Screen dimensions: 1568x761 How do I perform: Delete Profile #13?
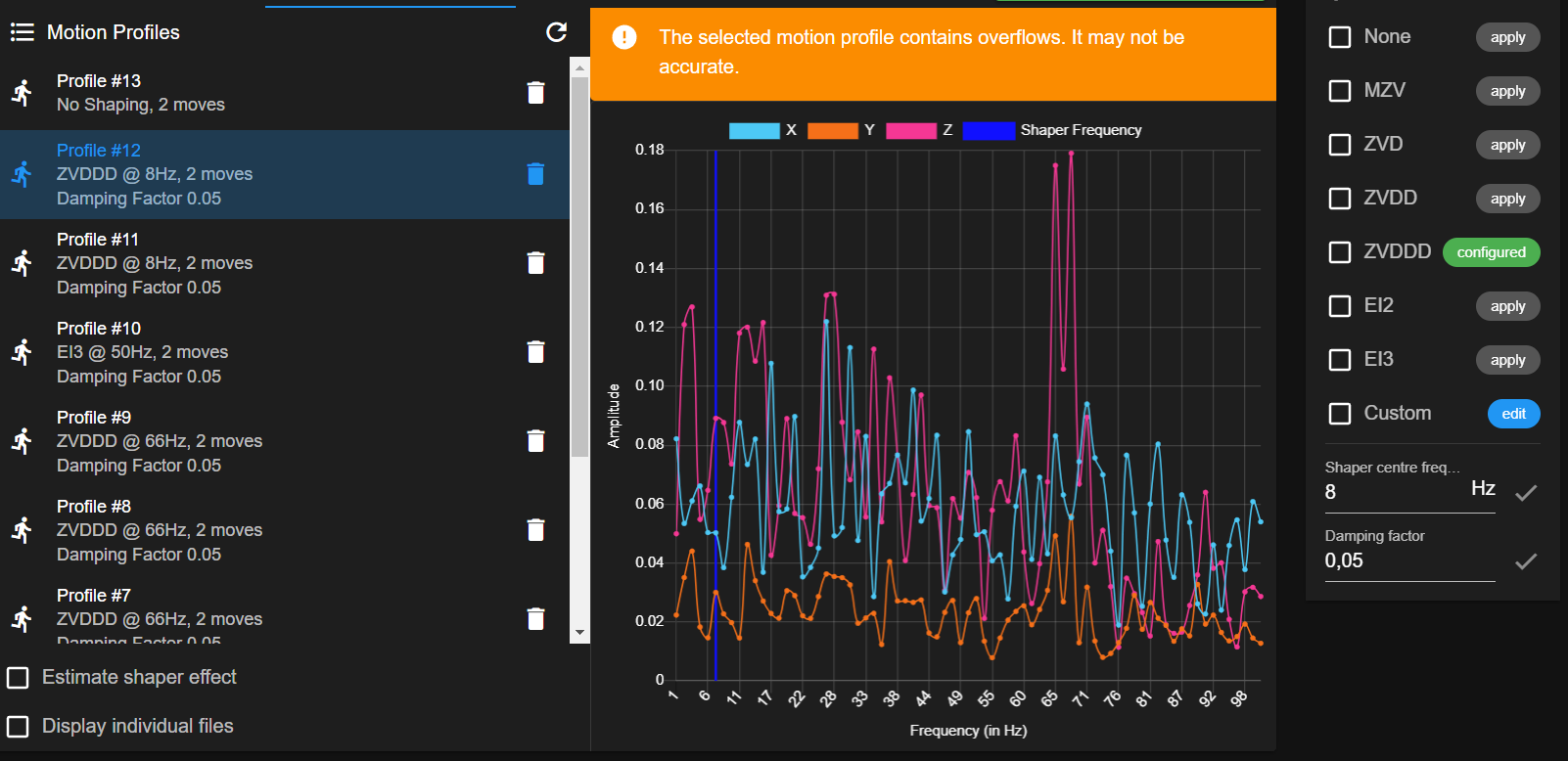tap(535, 92)
